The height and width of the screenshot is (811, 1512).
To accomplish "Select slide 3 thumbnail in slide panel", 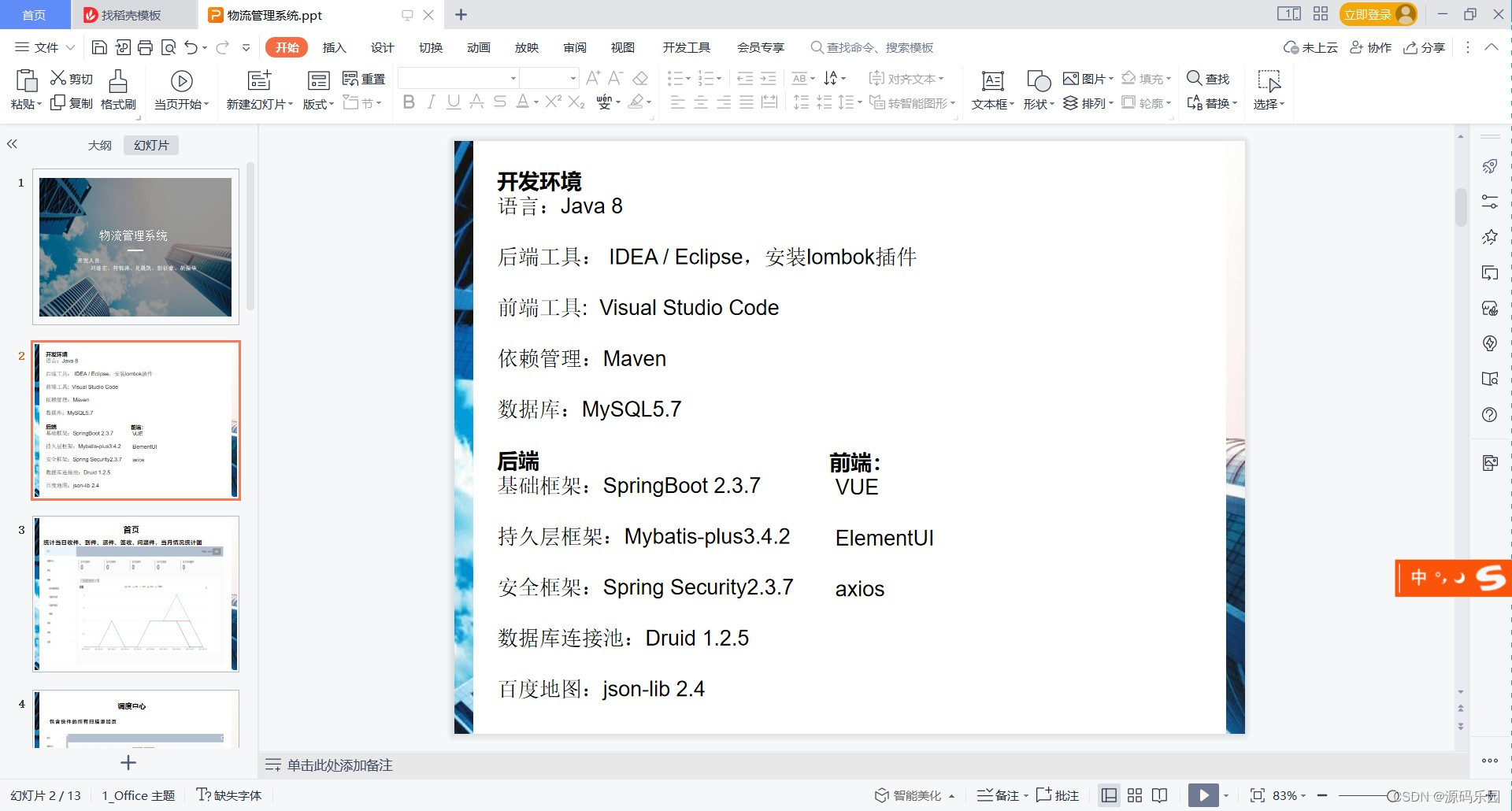I will [135, 594].
